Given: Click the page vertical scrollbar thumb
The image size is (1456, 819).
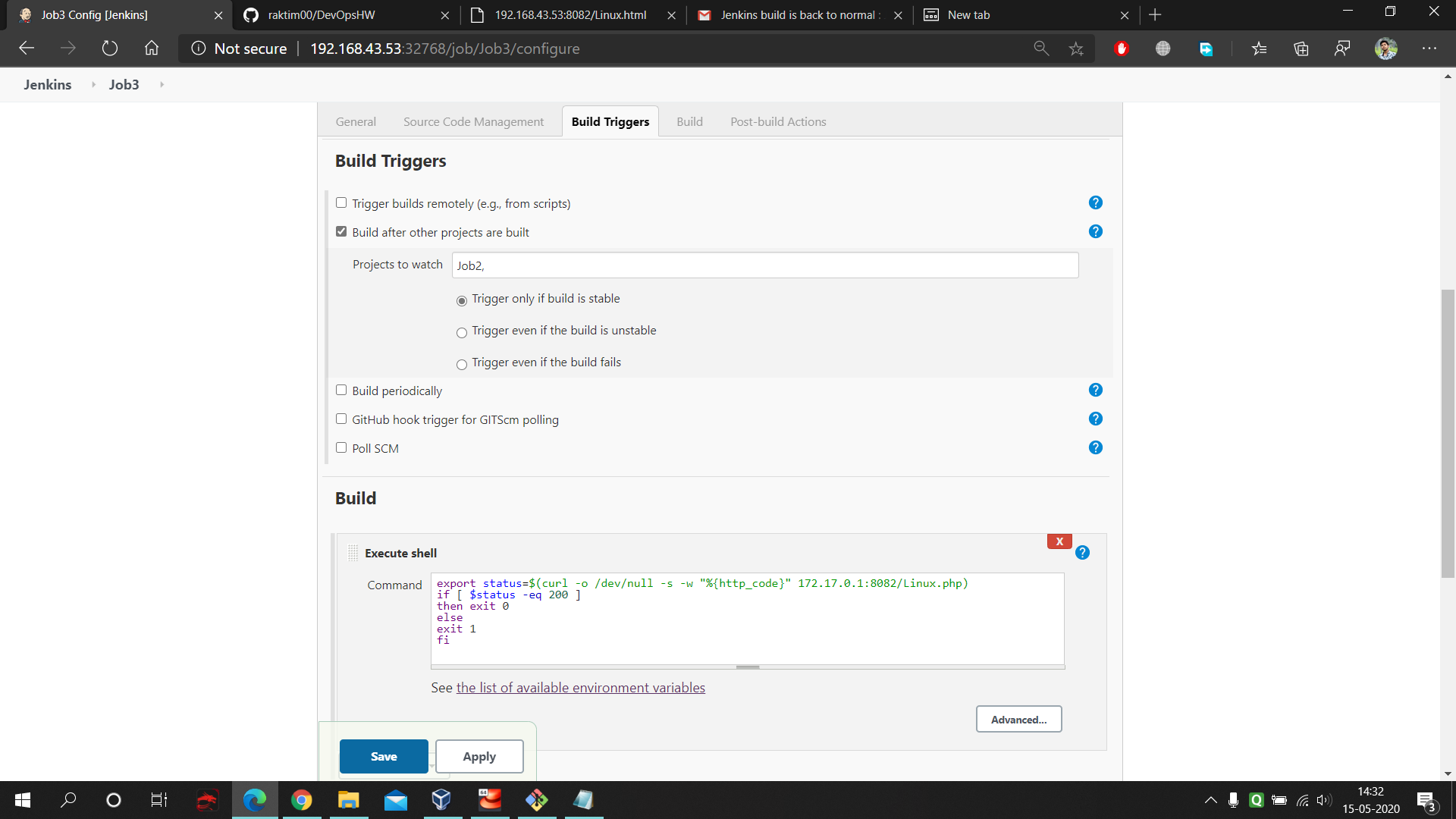Looking at the screenshot, I should (x=1448, y=432).
